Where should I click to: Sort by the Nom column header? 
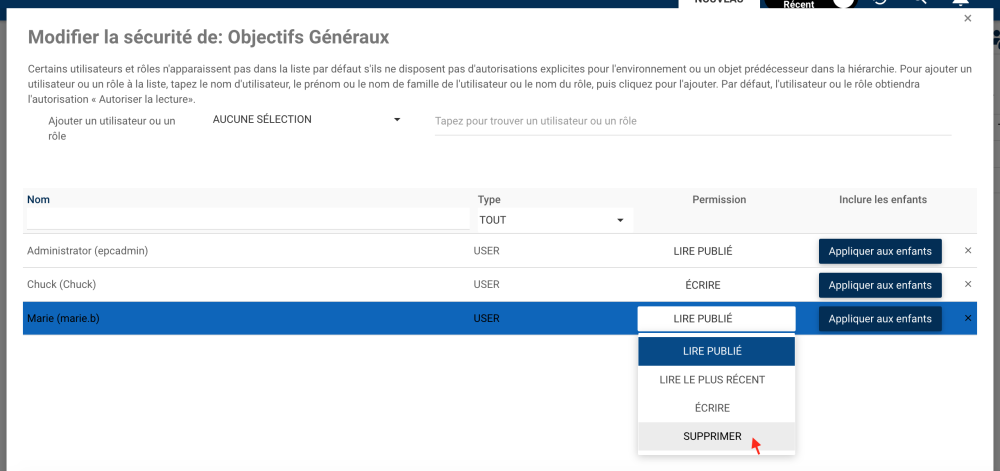(x=38, y=199)
